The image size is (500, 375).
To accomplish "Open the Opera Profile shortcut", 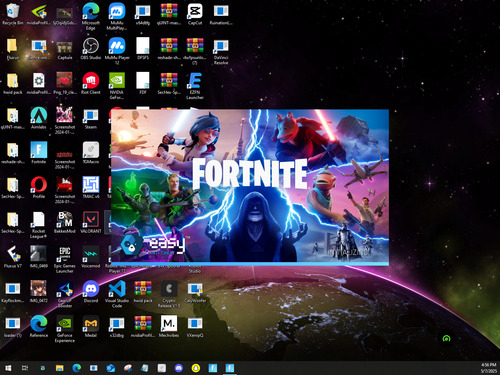I will point(39,187).
